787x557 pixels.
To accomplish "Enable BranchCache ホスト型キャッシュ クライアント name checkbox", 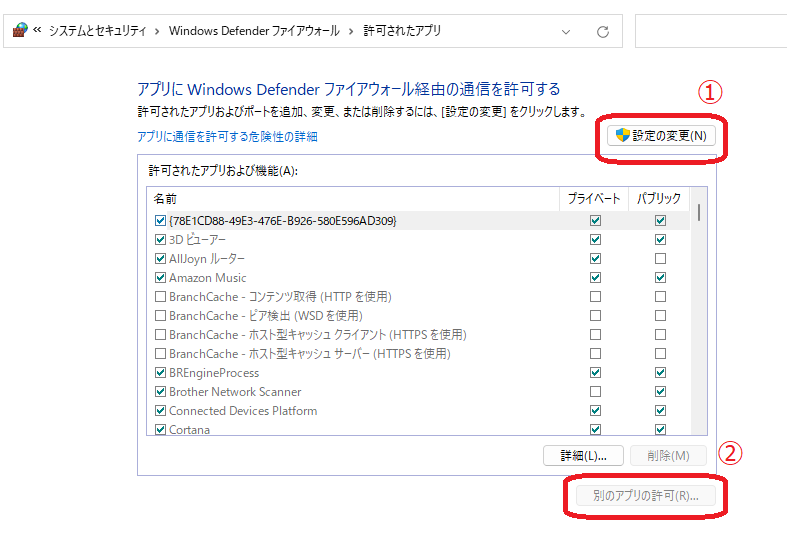I will (160, 335).
